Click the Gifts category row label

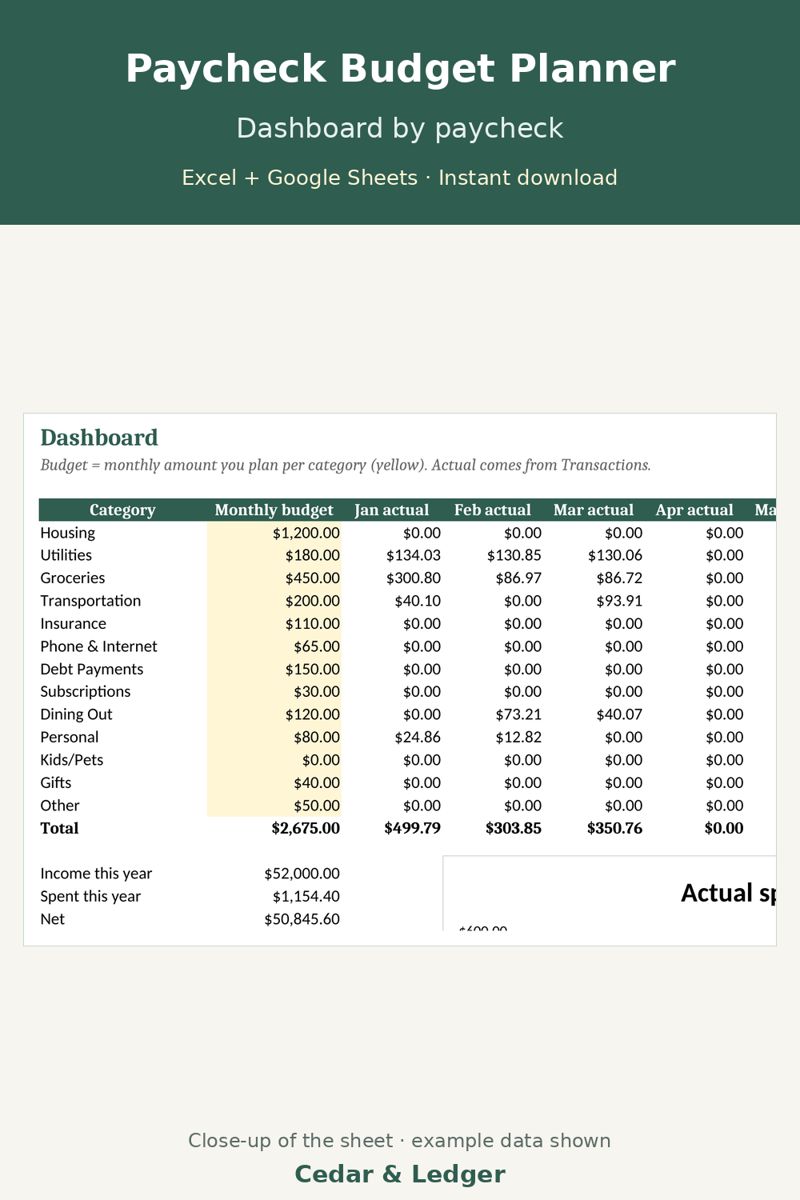click(x=56, y=783)
